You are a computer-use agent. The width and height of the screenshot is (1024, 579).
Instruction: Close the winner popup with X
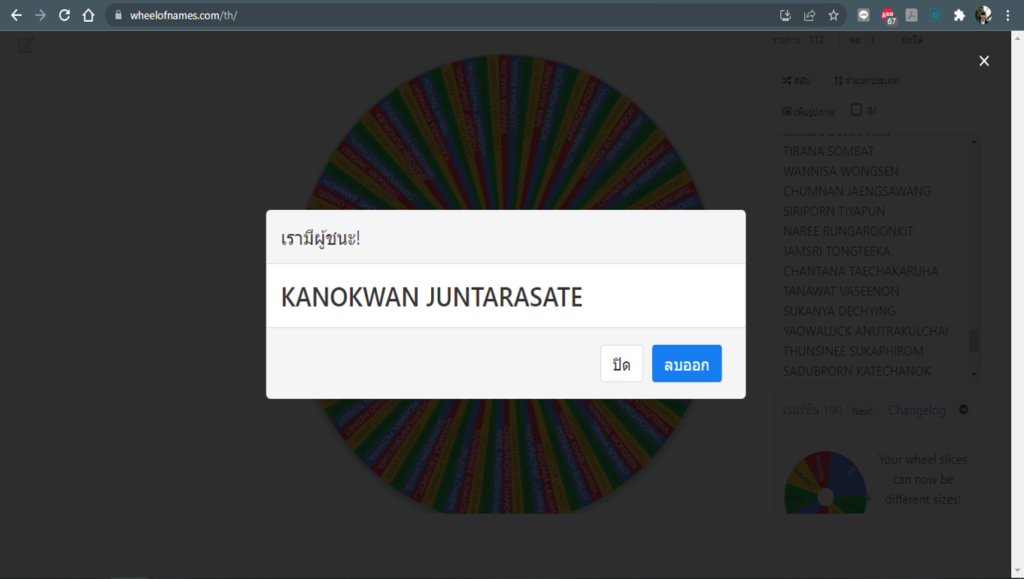[x=984, y=61]
